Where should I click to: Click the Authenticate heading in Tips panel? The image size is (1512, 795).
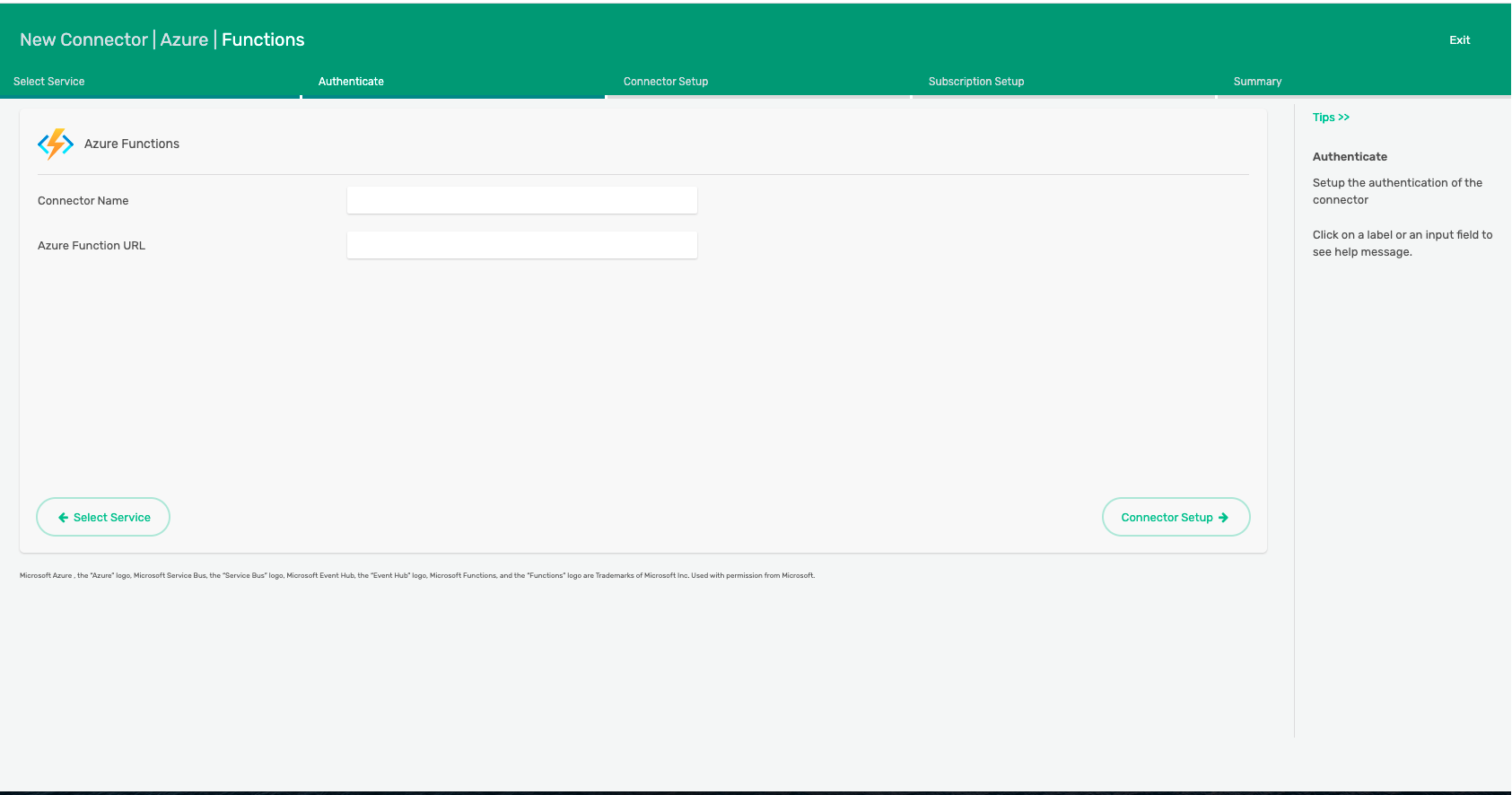1350,157
